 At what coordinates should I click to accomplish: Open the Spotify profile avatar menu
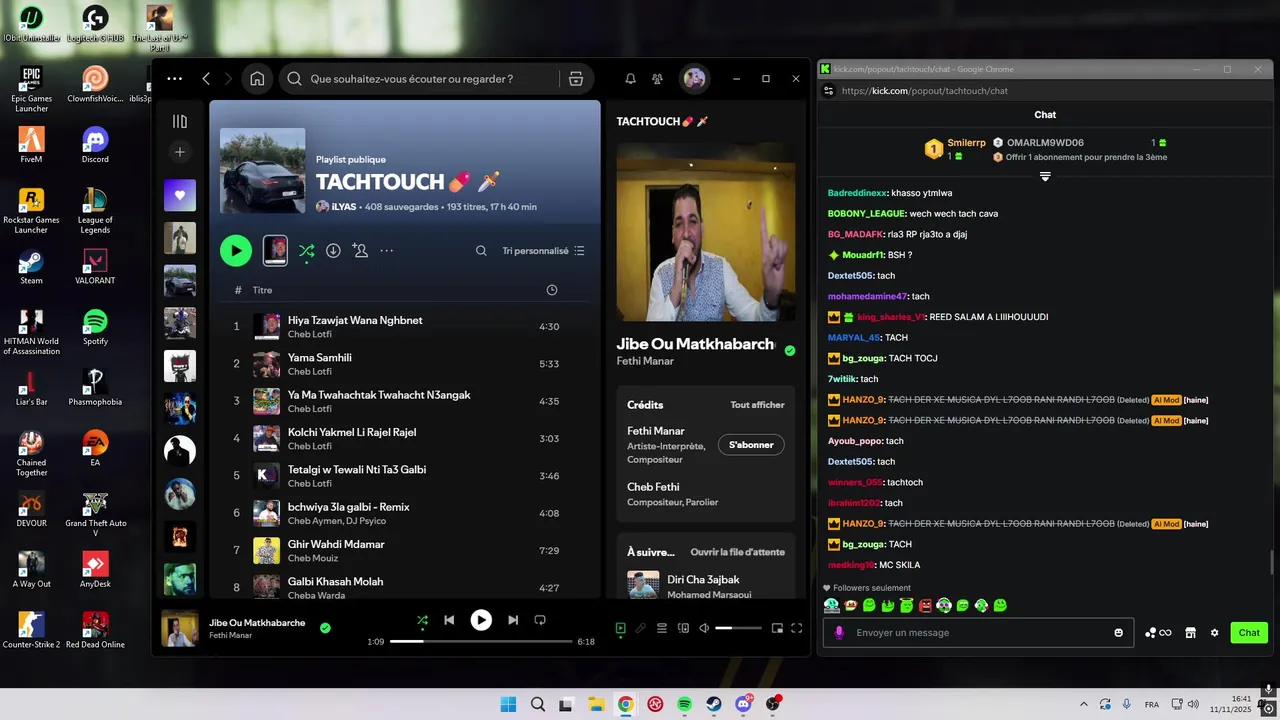point(694,79)
